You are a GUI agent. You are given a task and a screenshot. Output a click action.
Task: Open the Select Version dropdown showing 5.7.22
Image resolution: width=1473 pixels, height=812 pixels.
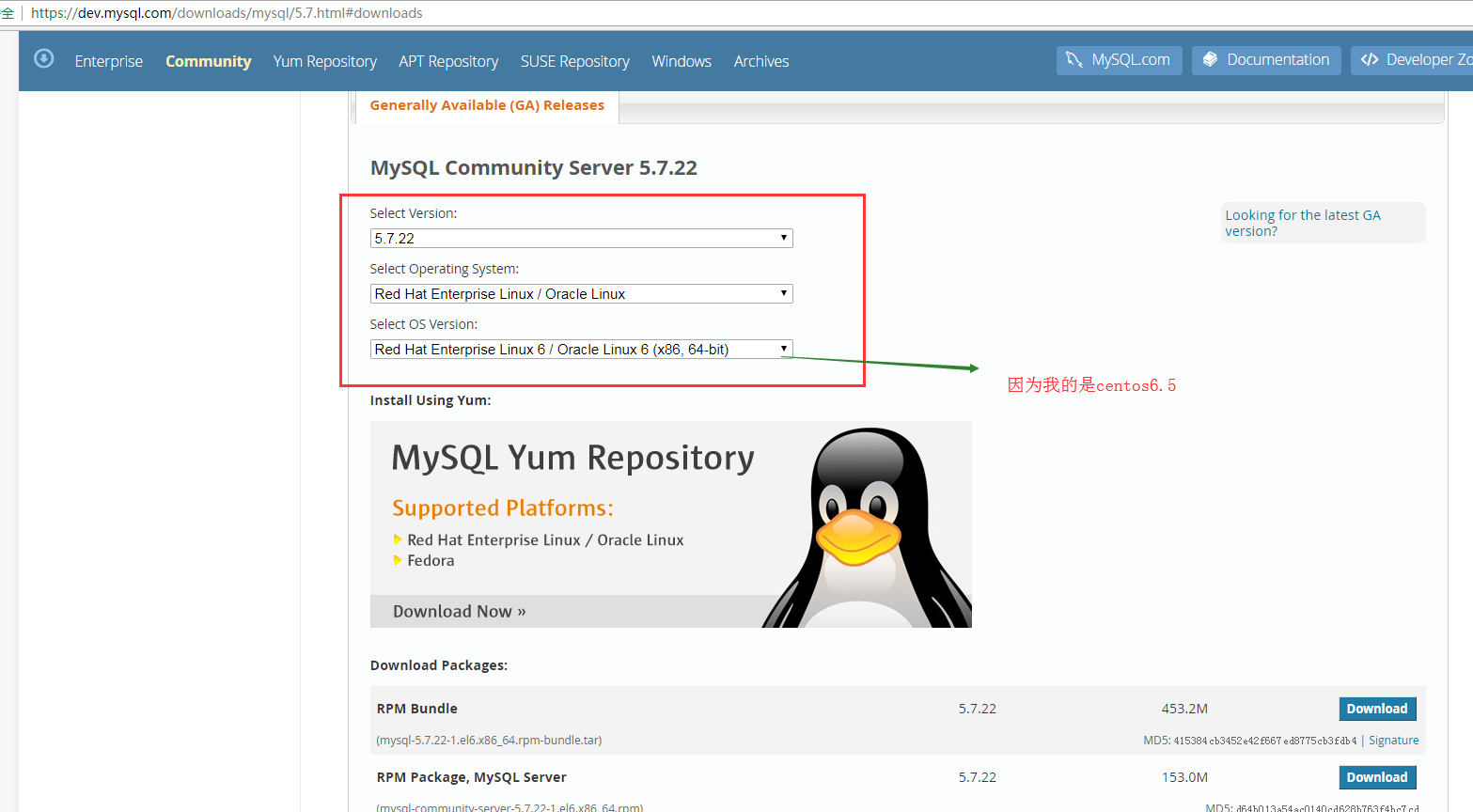(582, 239)
